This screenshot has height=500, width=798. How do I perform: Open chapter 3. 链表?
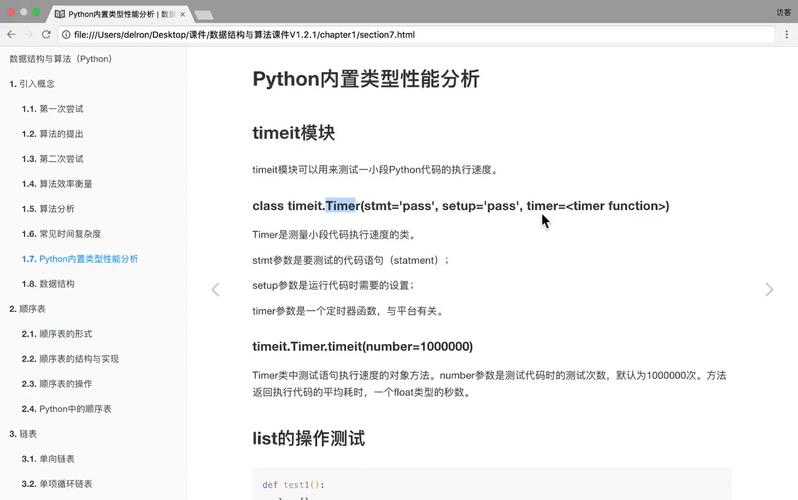tap(23, 434)
